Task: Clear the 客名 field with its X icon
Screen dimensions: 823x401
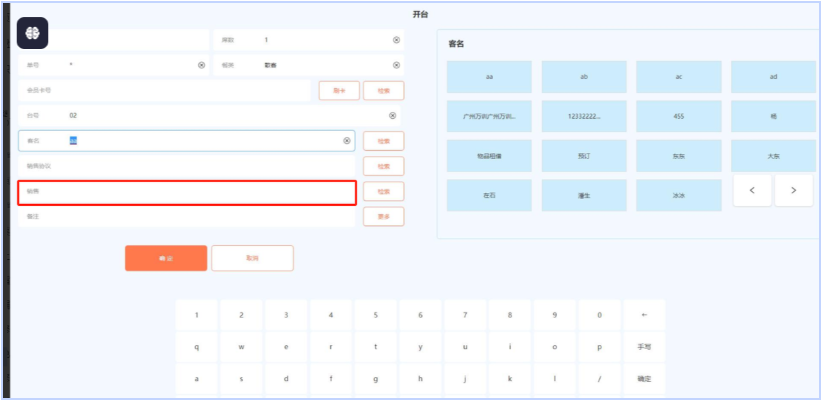Action: pyautogui.click(x=347, y=141)
